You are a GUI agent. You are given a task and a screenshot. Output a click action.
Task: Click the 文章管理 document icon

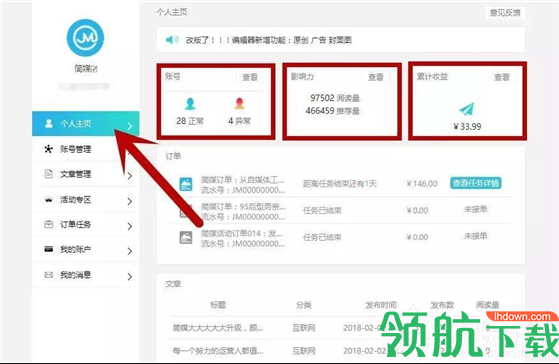click(48, 174)
